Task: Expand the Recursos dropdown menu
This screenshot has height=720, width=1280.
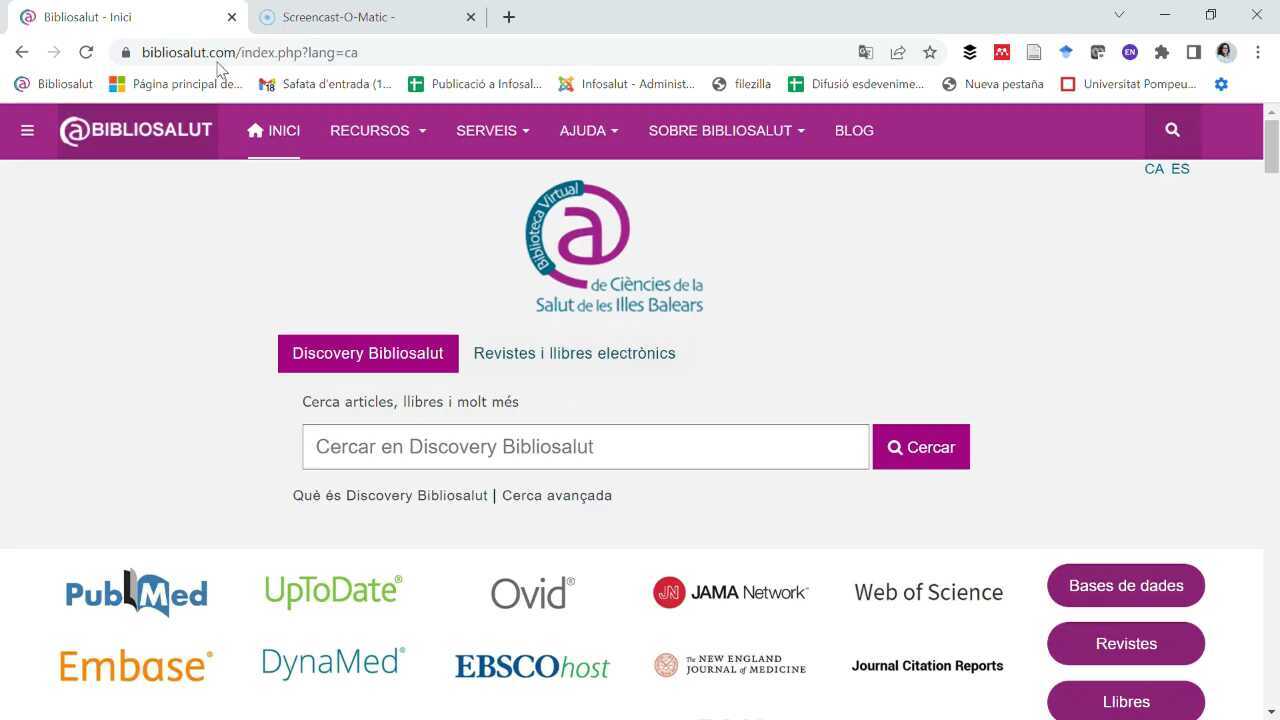Action: pos(378,131)
